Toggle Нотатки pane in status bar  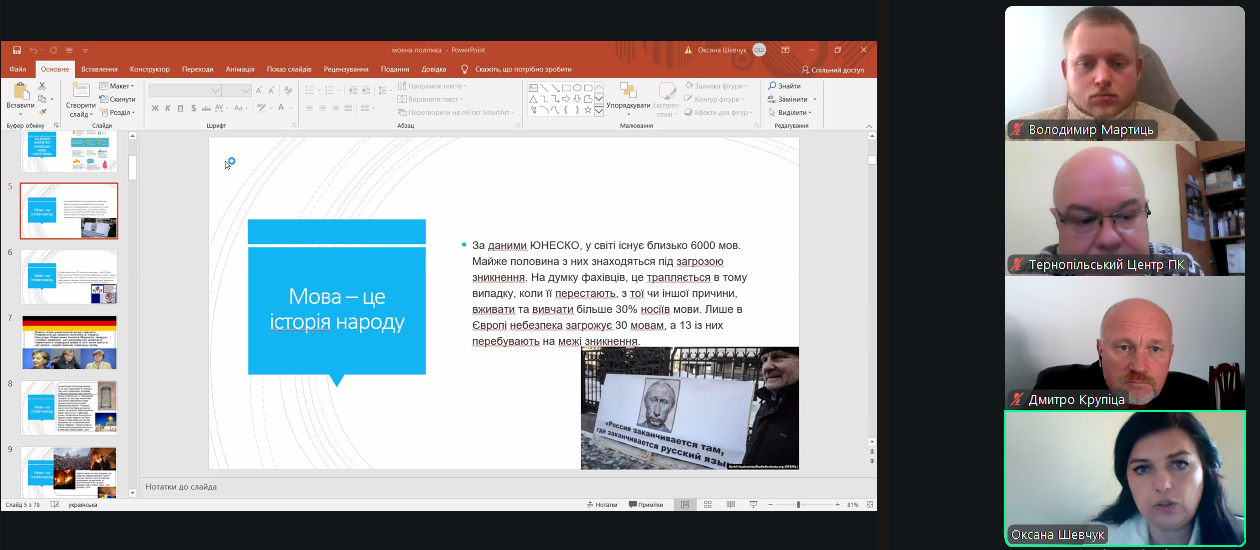[x=601, y=505]
